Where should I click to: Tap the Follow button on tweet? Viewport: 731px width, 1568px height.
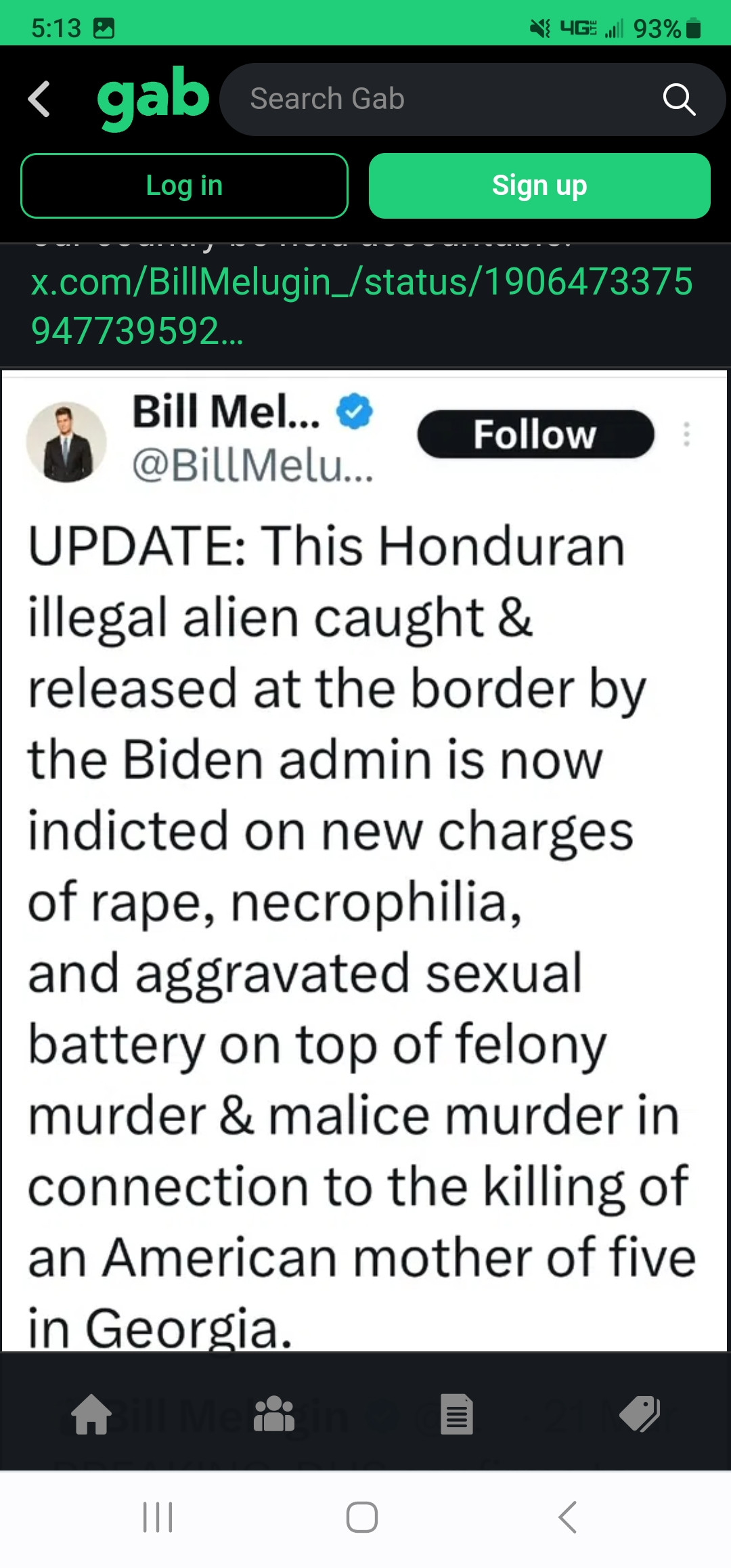535,434
